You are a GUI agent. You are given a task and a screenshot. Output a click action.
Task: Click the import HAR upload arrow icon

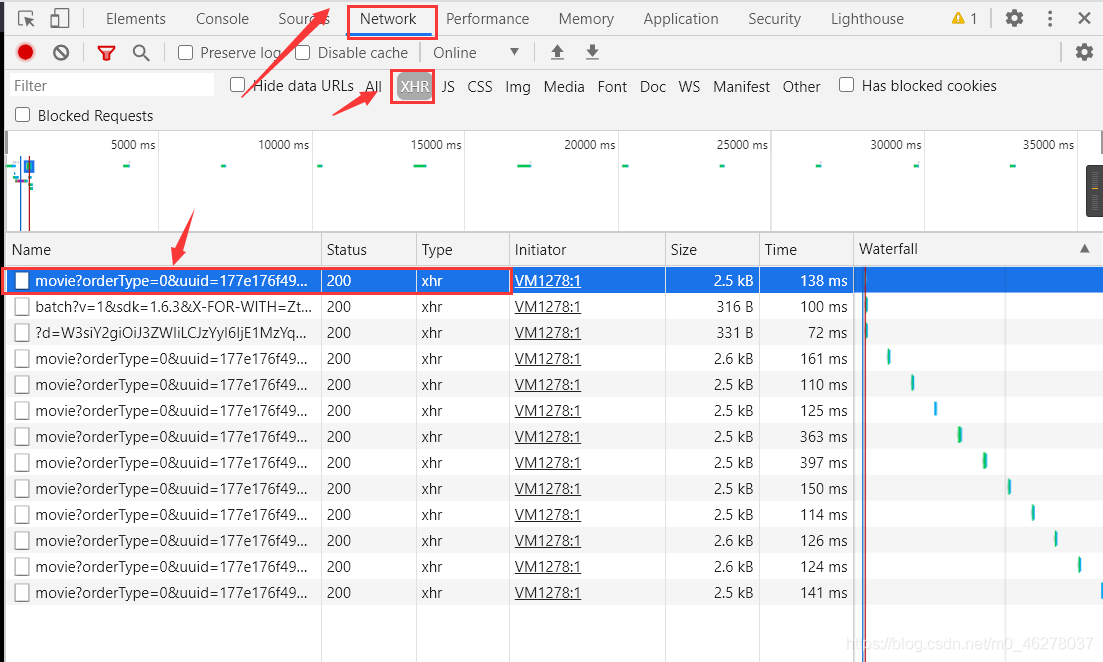(x=557, y=52)
